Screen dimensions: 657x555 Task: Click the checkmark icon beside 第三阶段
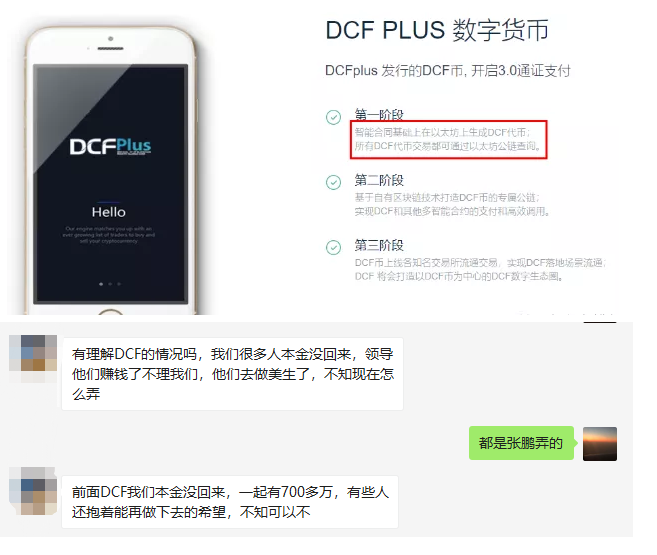pos(334,247)
